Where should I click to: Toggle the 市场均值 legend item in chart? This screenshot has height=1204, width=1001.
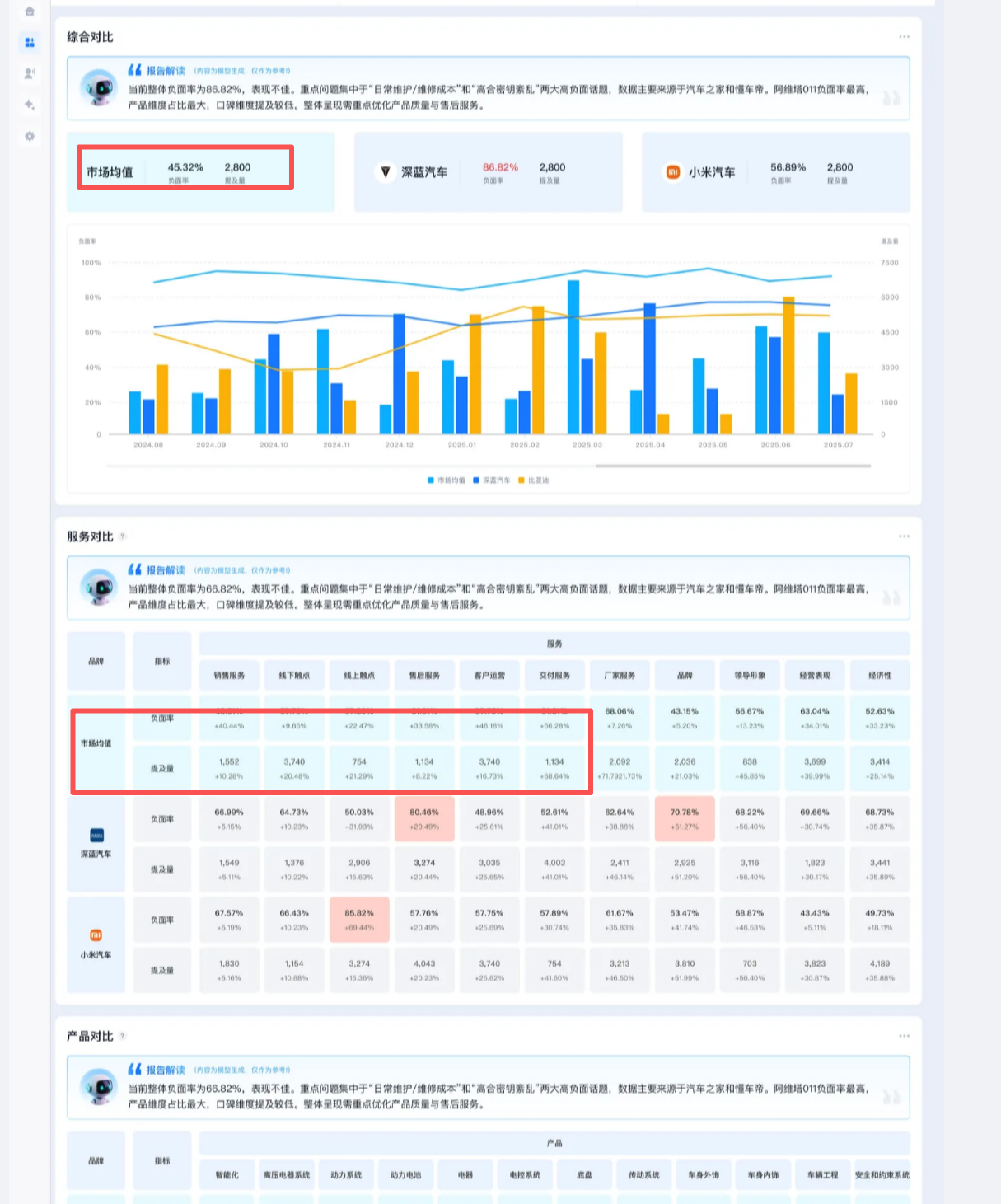447,480
